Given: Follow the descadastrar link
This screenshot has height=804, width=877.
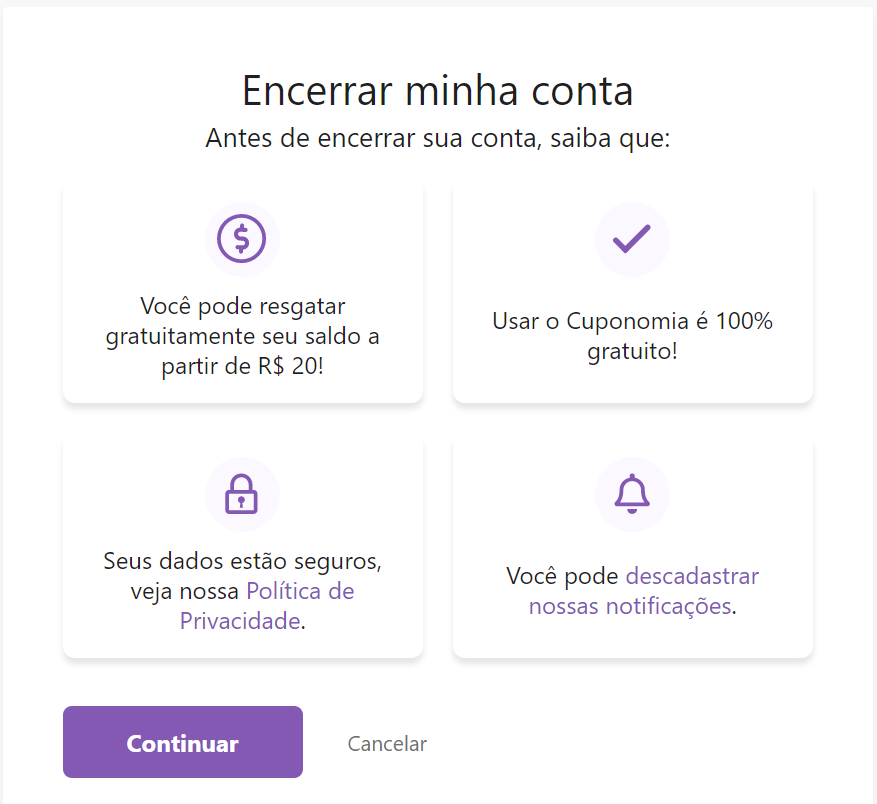Looking at the screenshot, I should click(x=692, y=576).
